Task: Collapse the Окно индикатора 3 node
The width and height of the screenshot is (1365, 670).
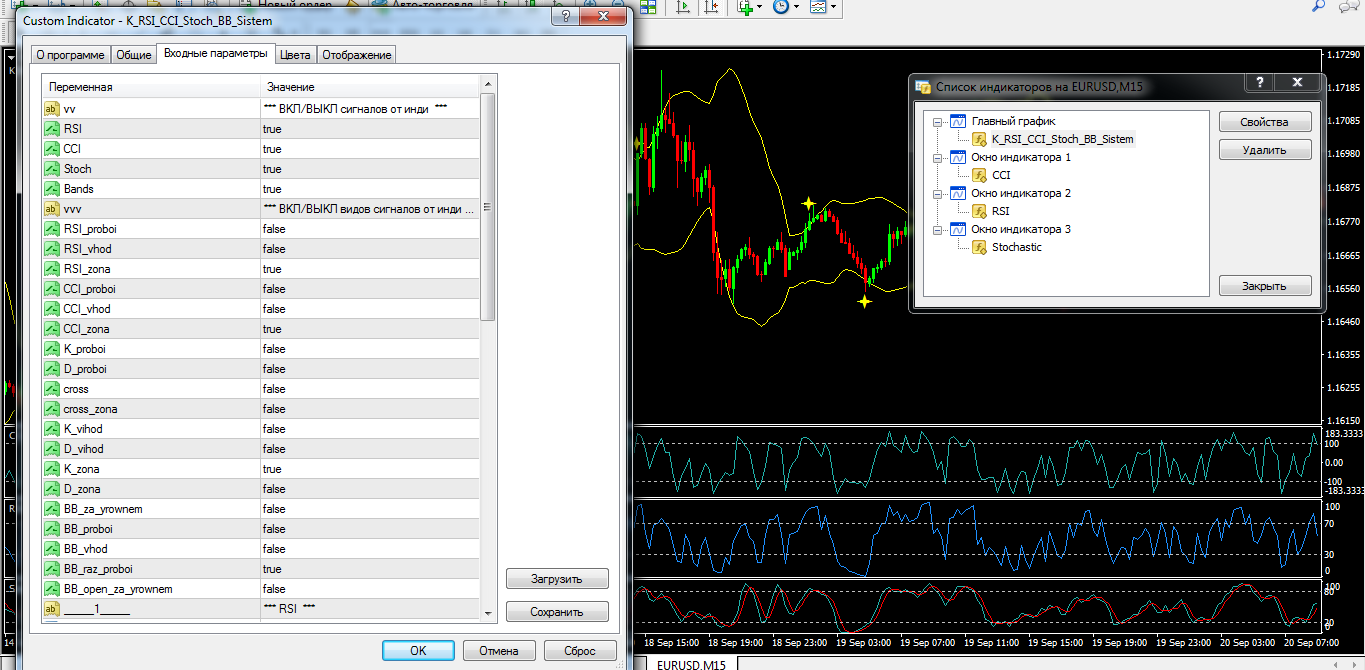Action: pos(938,230)
